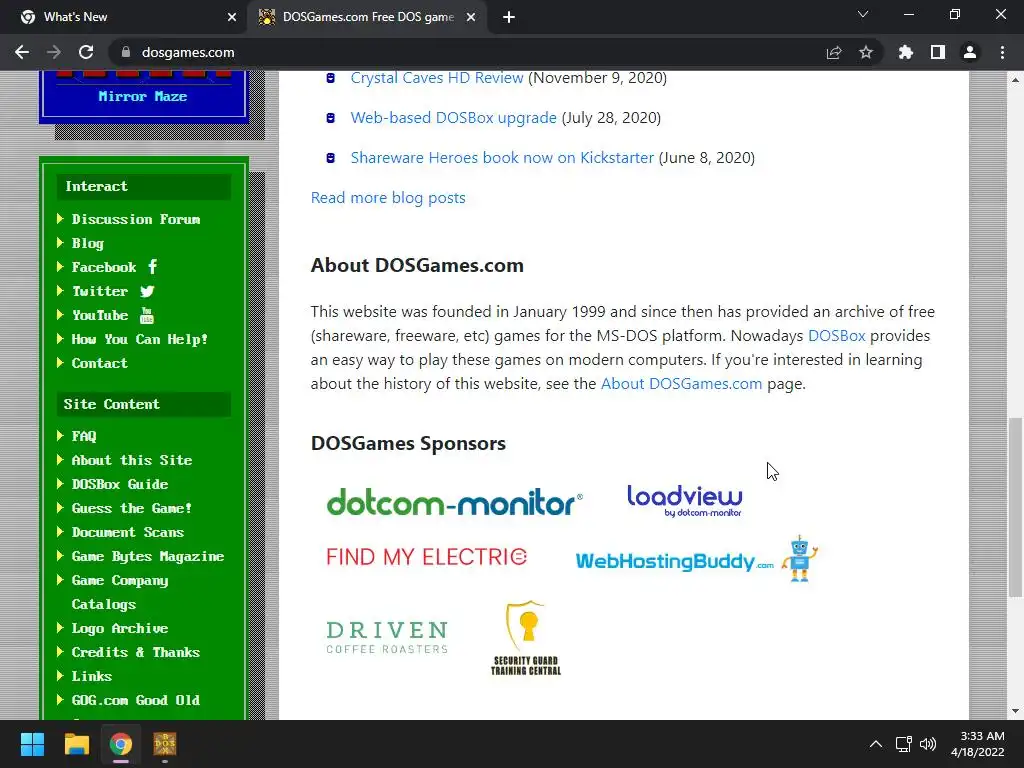Open Game Bytes Magazine link
This screenshot has width=1024, height=768.
148,556
